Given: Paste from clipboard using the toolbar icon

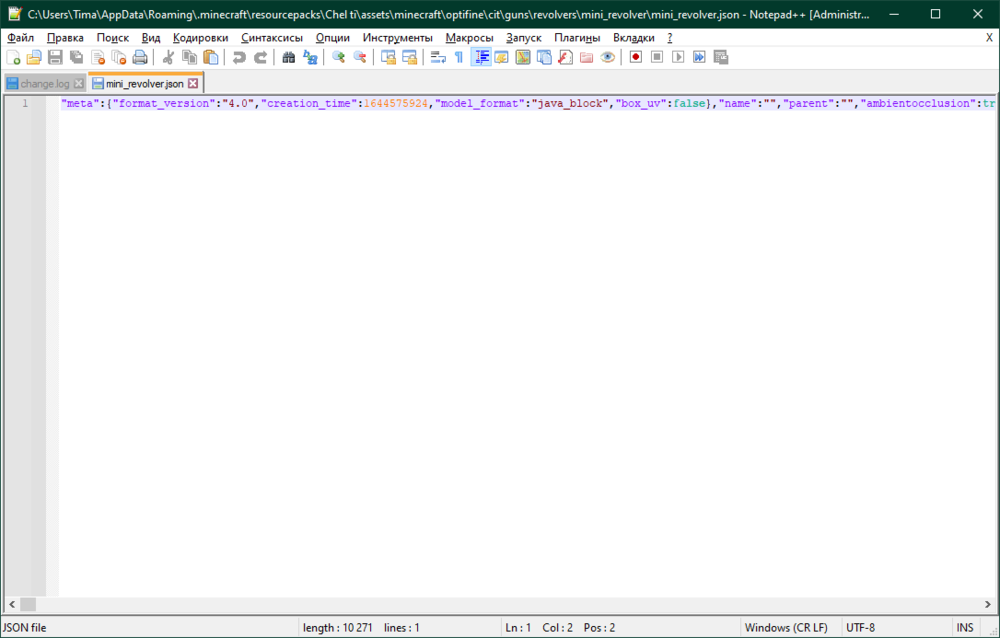Looking at the screenshot, I should 210,57.
